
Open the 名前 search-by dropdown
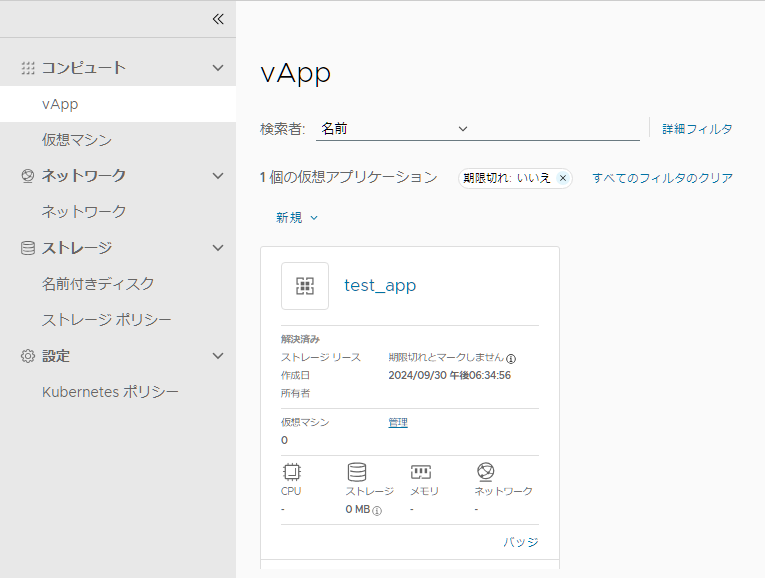394,129
